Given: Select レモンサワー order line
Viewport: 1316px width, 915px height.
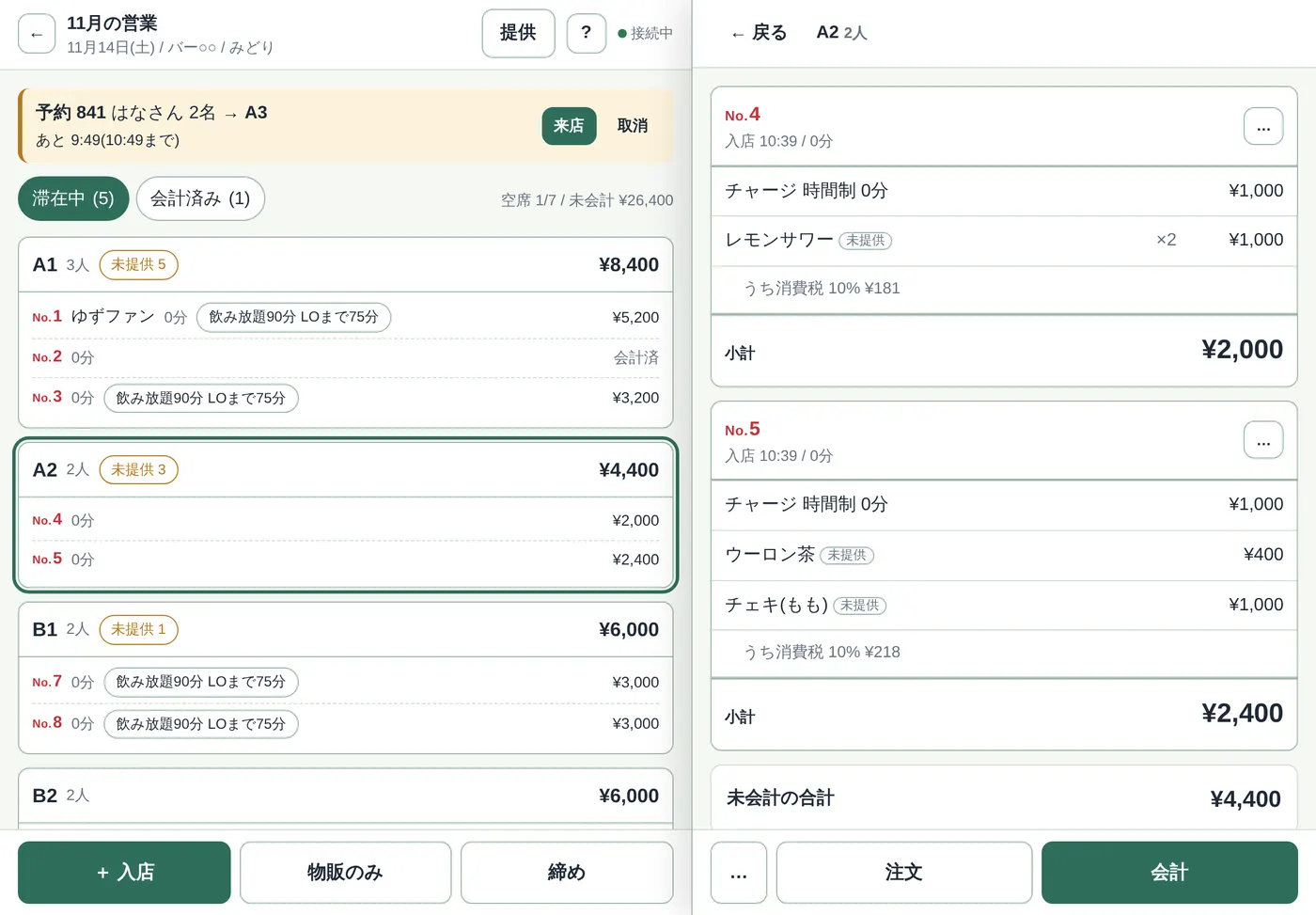Looking at the screenshot, I should (x=1004, y=241).
